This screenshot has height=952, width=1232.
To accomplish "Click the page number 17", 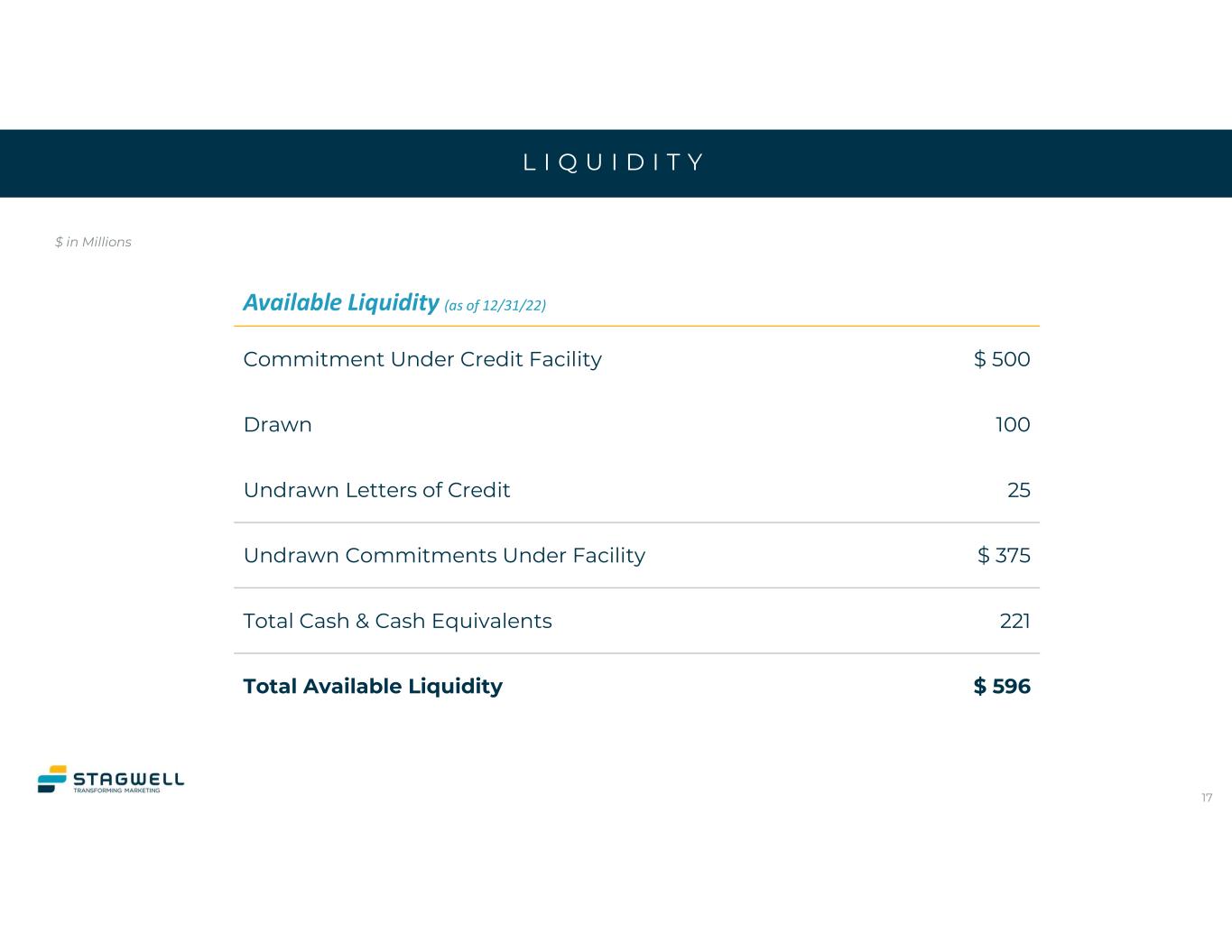I will 1207,798.
